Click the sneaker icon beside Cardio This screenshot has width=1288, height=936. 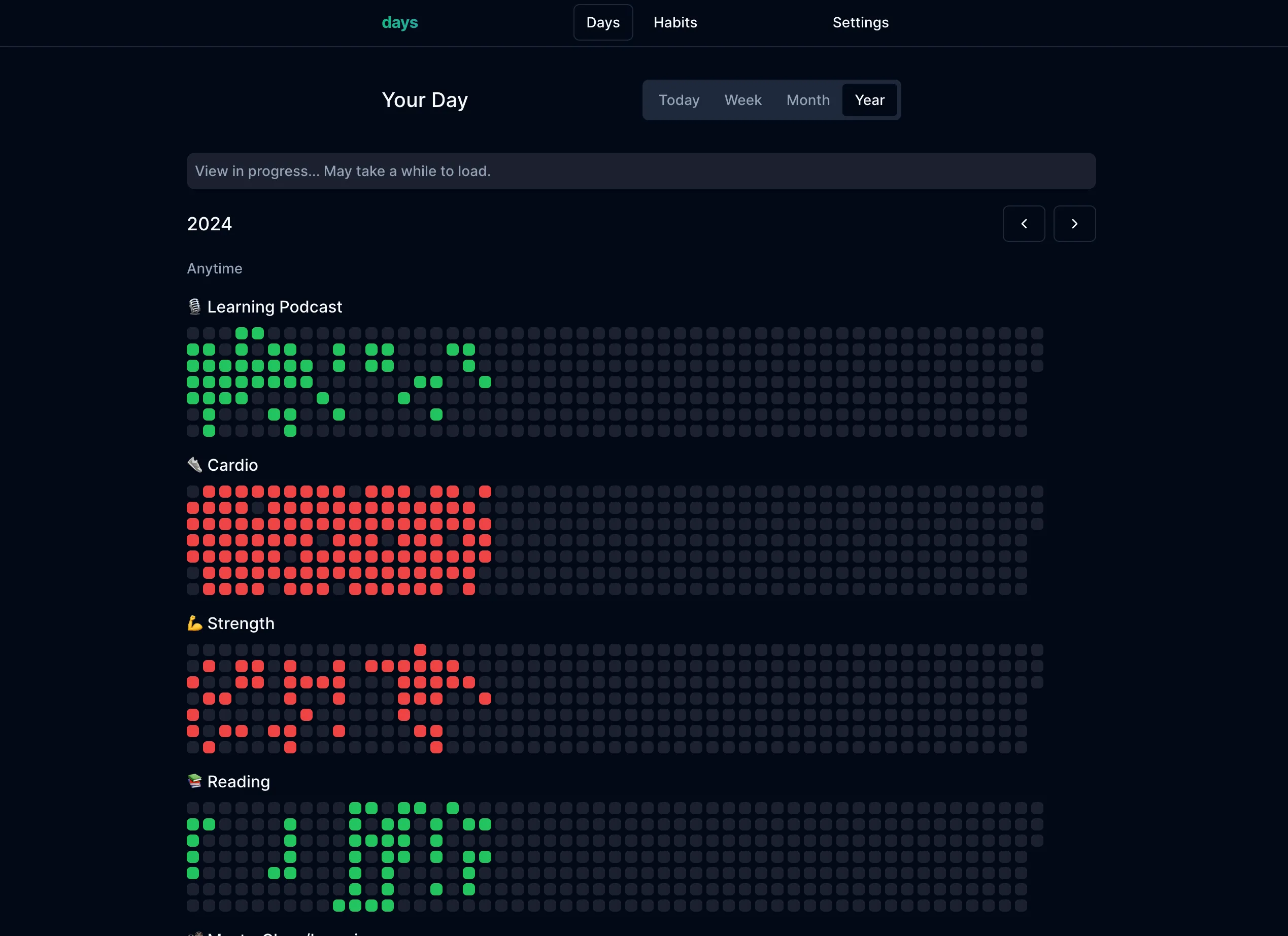tap(195, 465)
